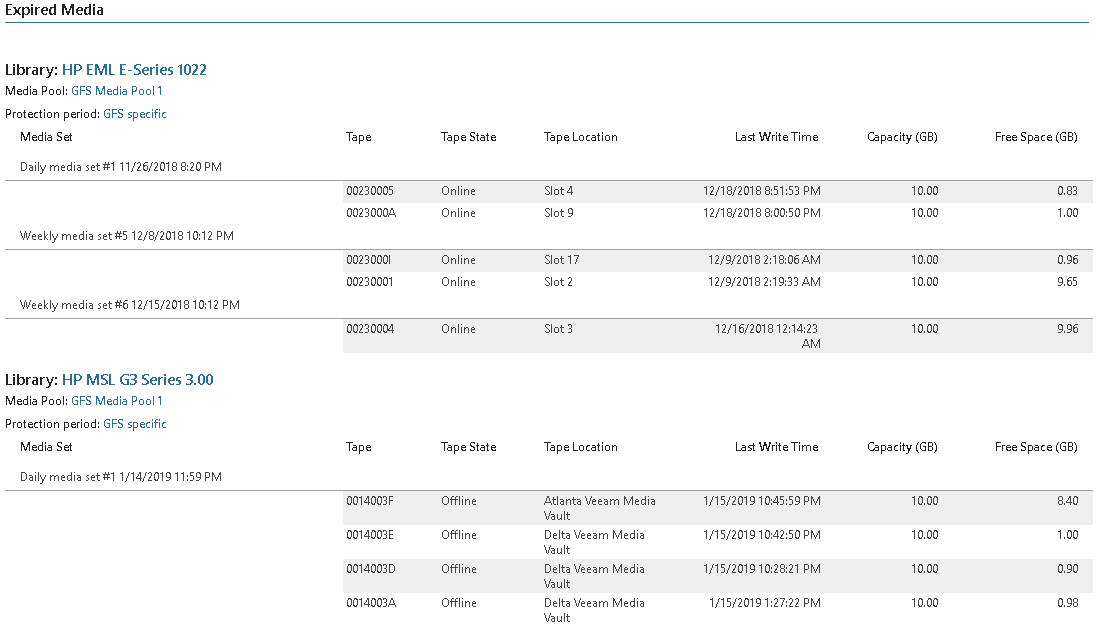Click free space value 0.83
1096x628 pixels.
(1067, 191)
